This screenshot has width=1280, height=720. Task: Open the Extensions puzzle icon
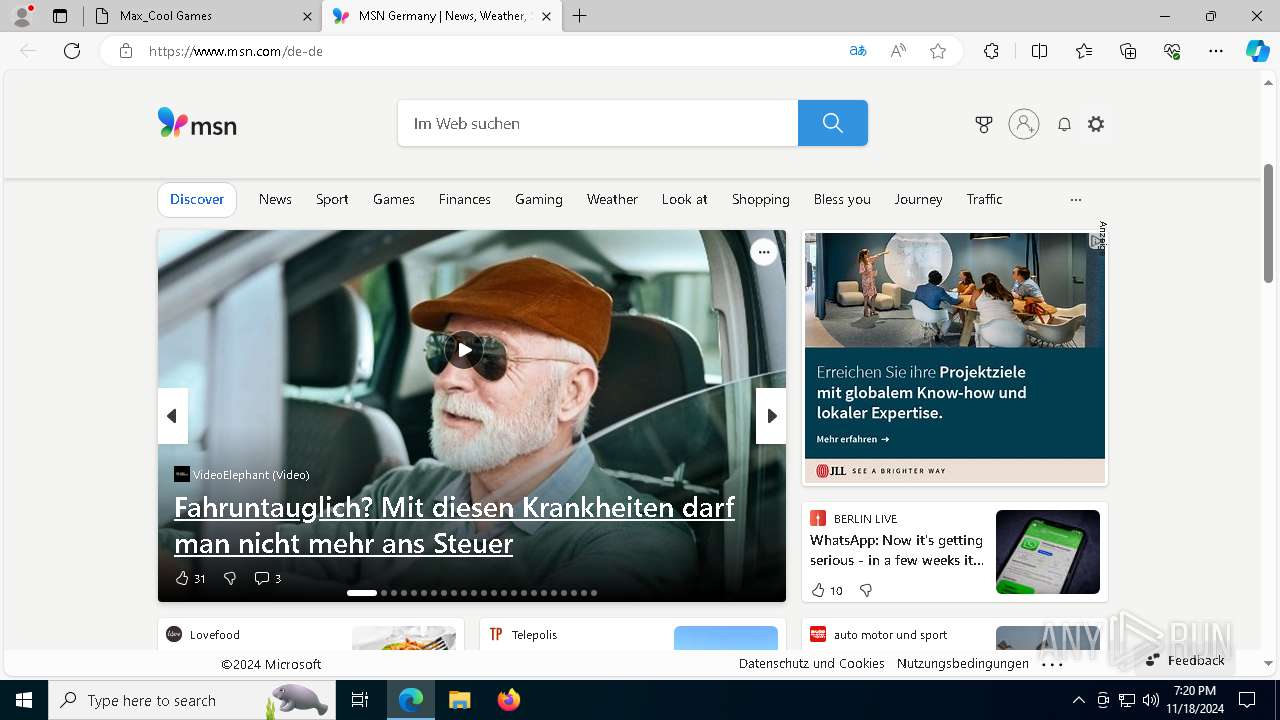point(991,51)
